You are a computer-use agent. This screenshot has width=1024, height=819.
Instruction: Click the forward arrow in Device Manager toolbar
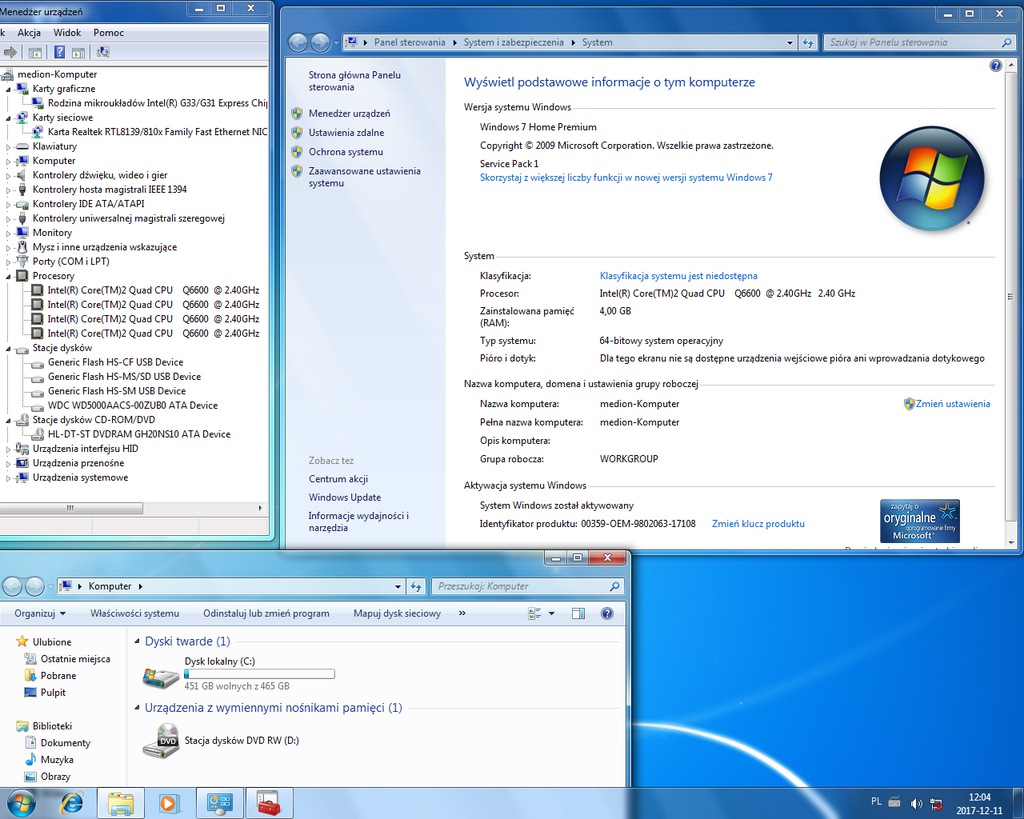(x=10, y=52)
